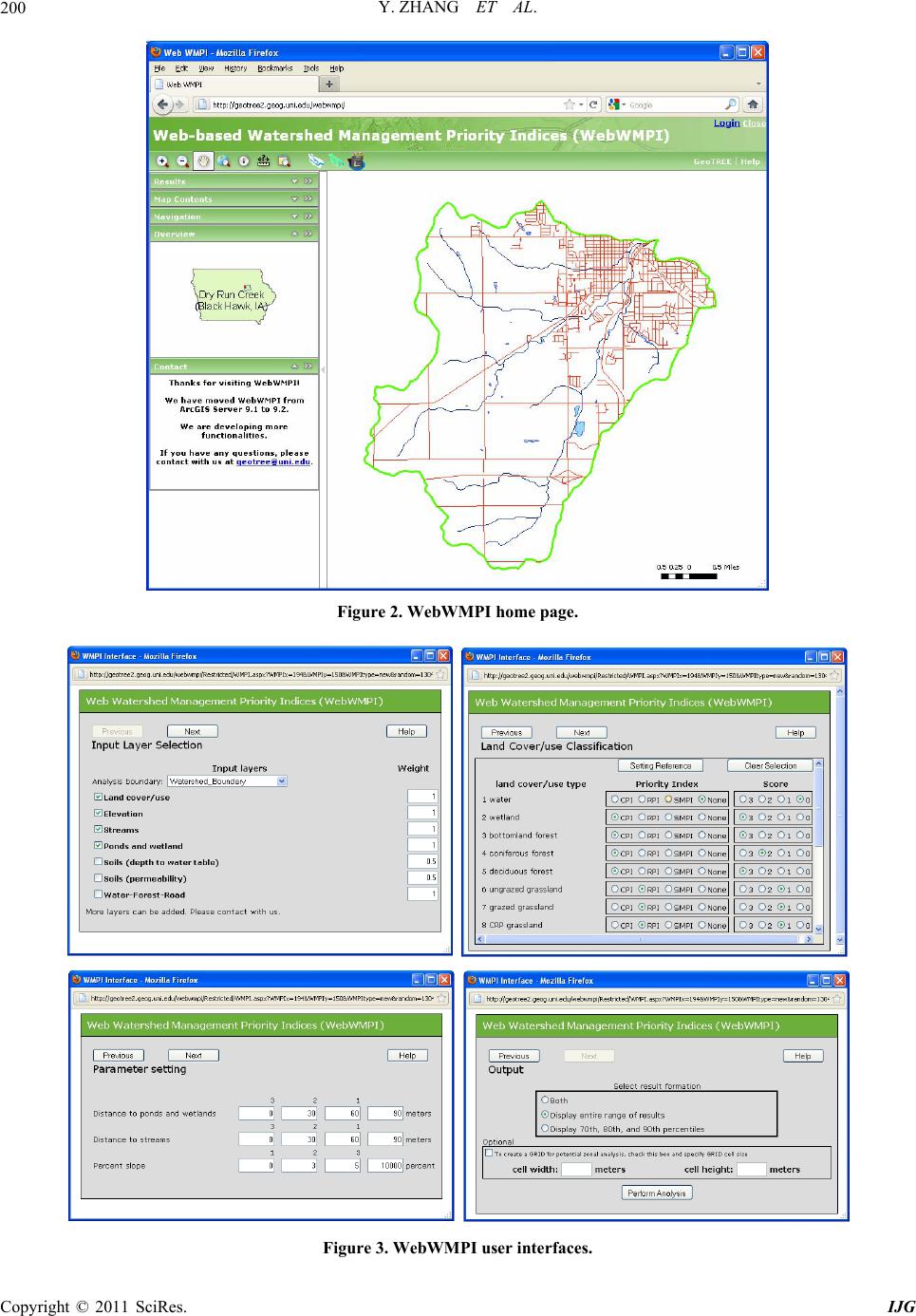
Task: Click the dark toolbox icon in map toolbar
Action: coord(356,161)
